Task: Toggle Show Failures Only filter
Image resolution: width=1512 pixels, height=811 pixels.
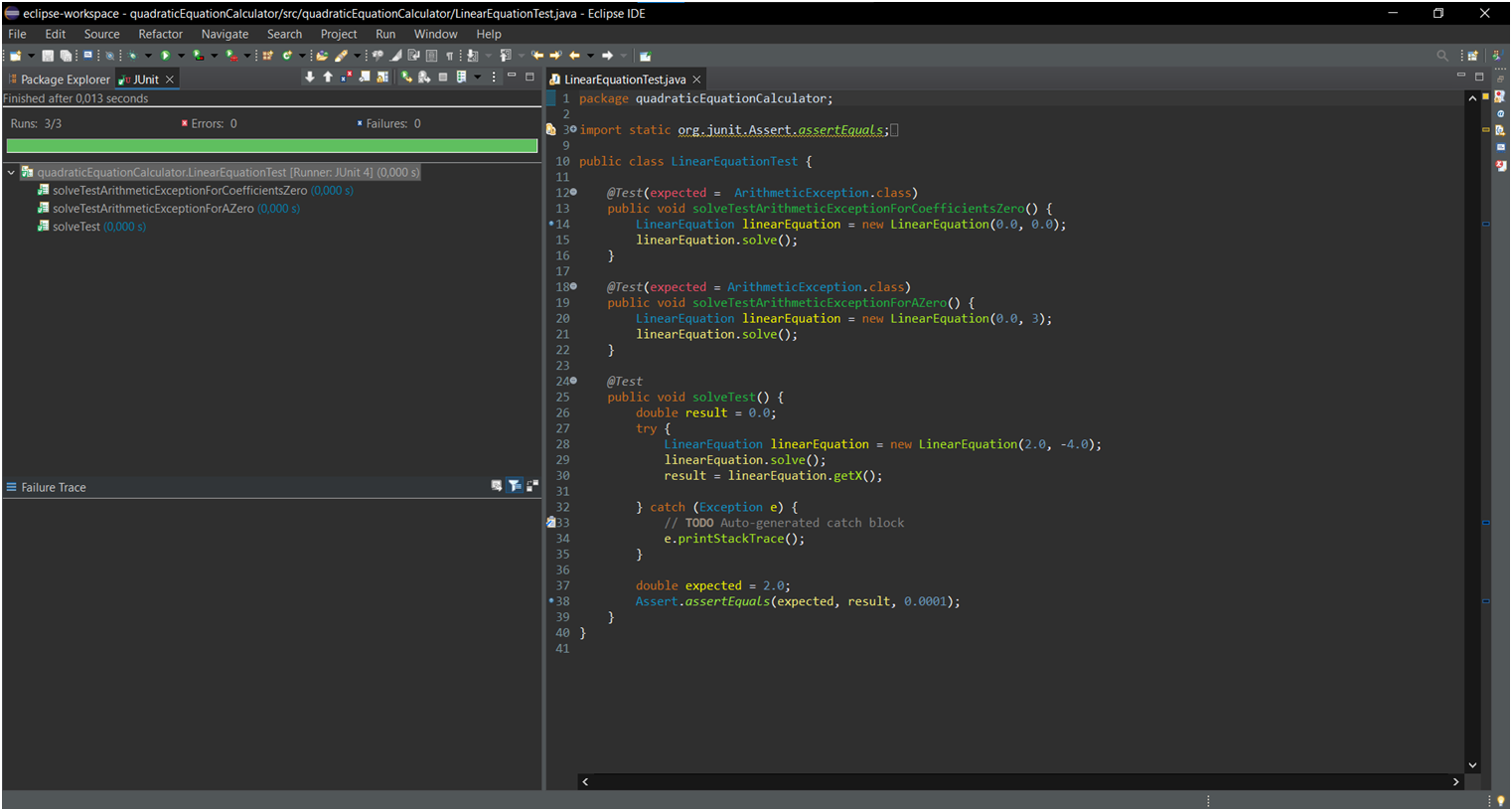Action: pos(346,77)
